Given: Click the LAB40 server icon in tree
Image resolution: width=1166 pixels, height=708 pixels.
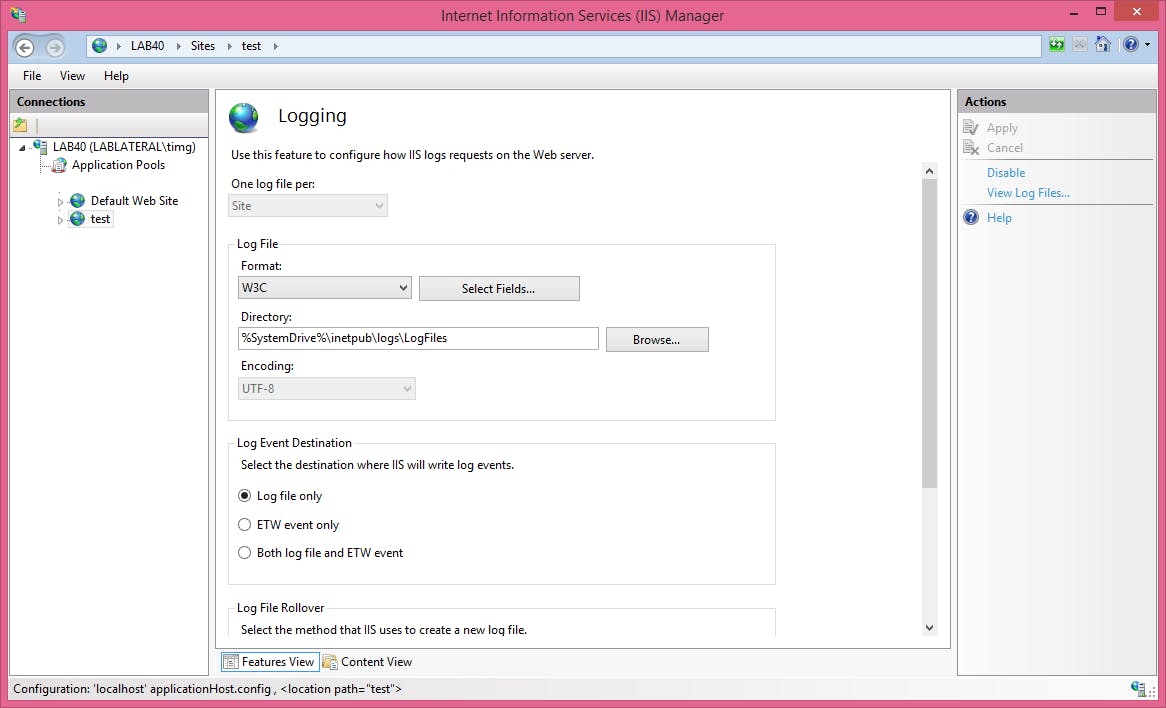Looking at the screenshot, I should coord(40,147).
